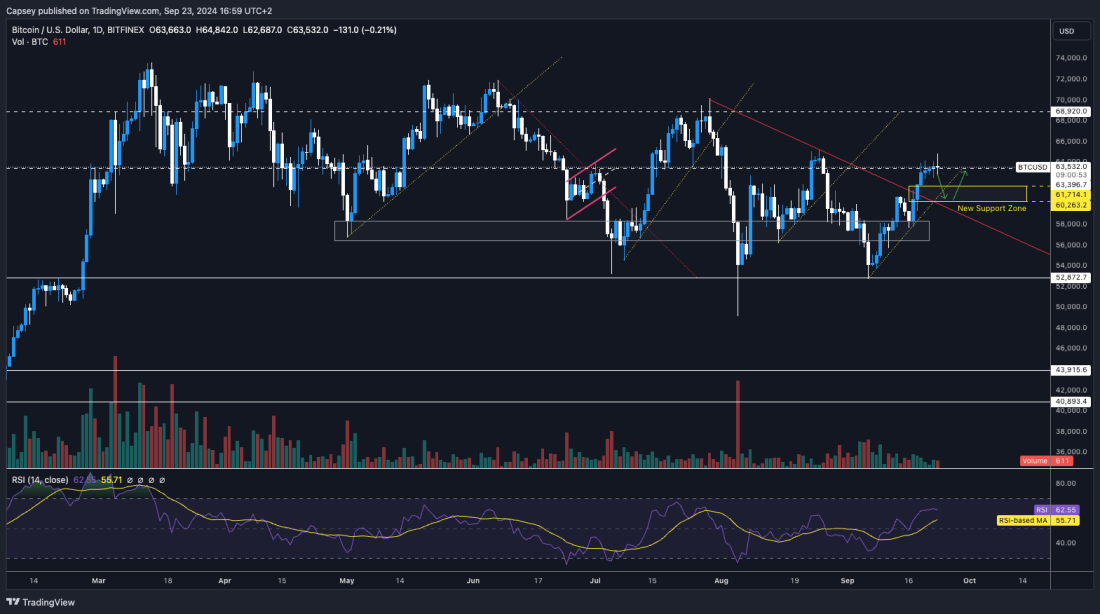The height and width of the screenshot is (614, 1100).
Task: Click the last ø icon in RSI legend
Action: coord(162,480)
